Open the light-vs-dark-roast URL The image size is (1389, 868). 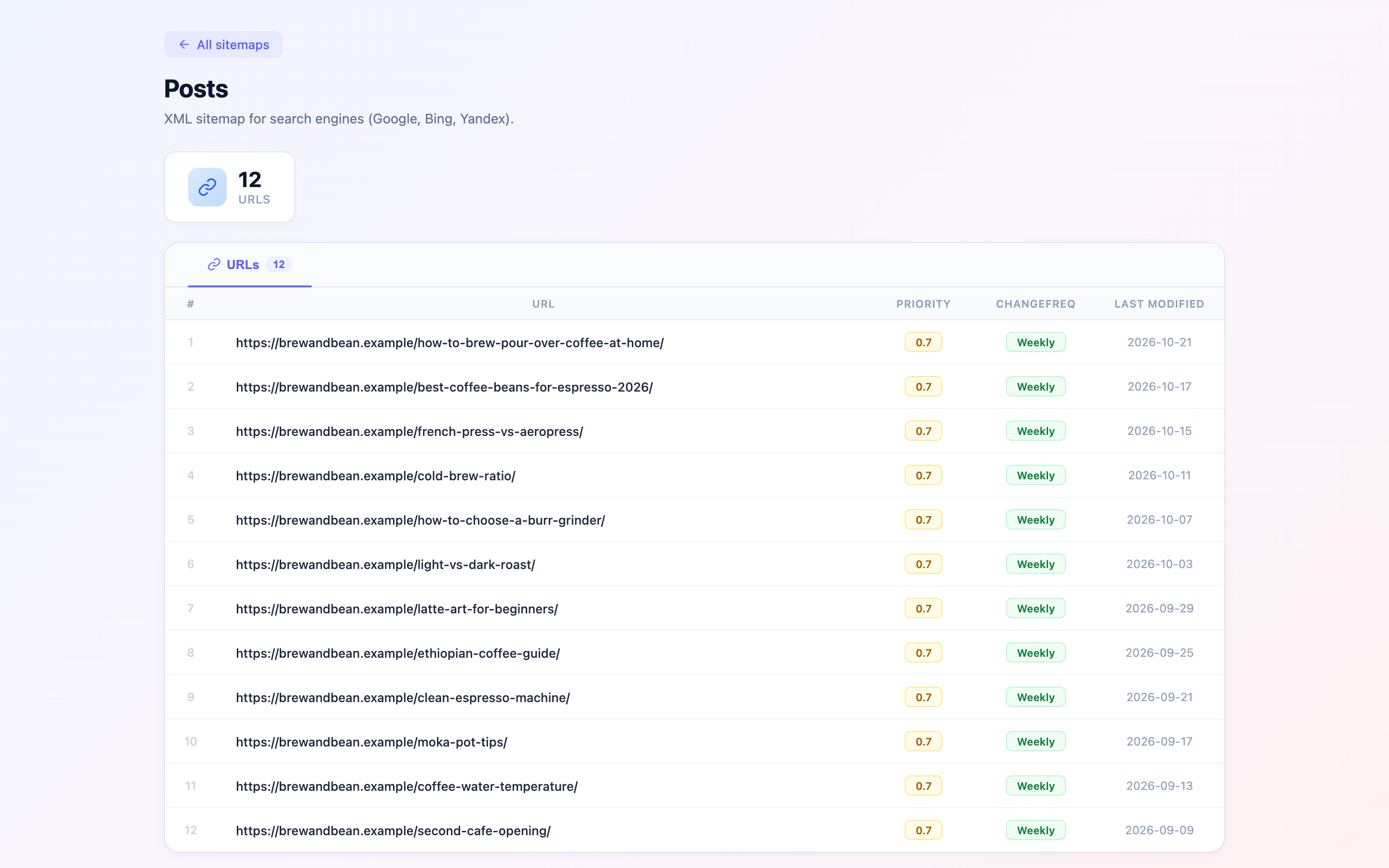click(x=385, y=564)
